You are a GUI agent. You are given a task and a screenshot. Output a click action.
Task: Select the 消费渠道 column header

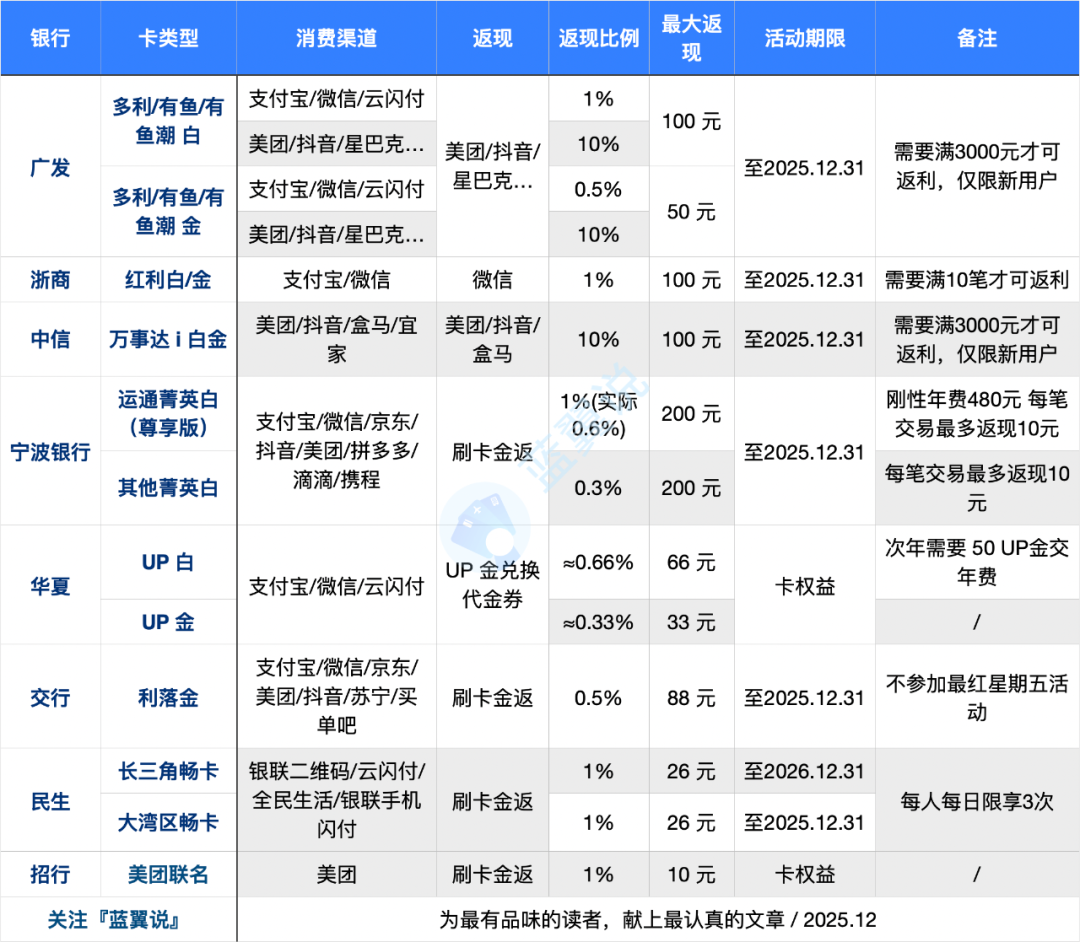coord(336,37)
